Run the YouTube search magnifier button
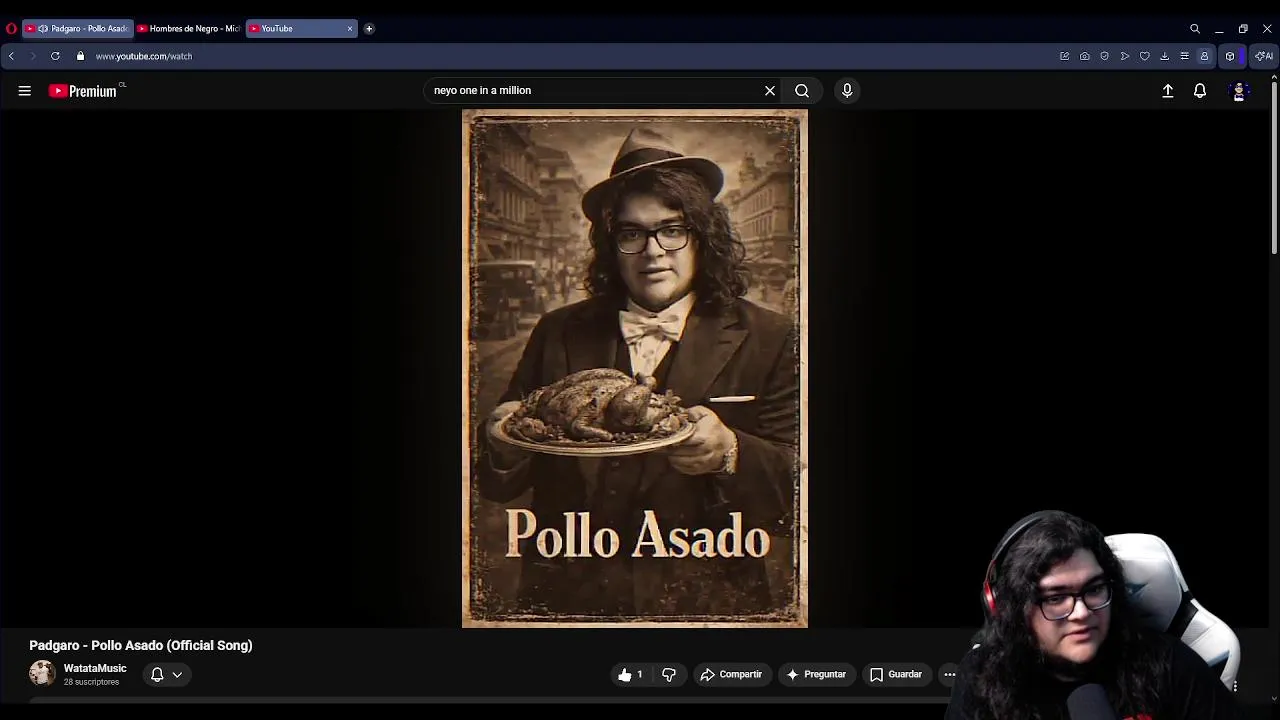This screenshot has height=720, width=1280. point(802,91)
